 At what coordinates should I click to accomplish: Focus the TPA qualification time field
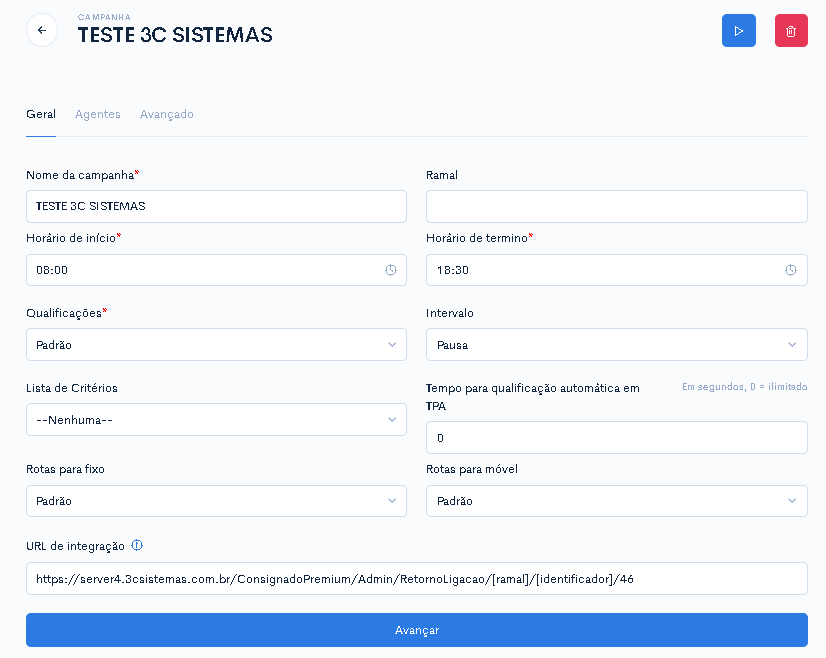pos(616,438)
